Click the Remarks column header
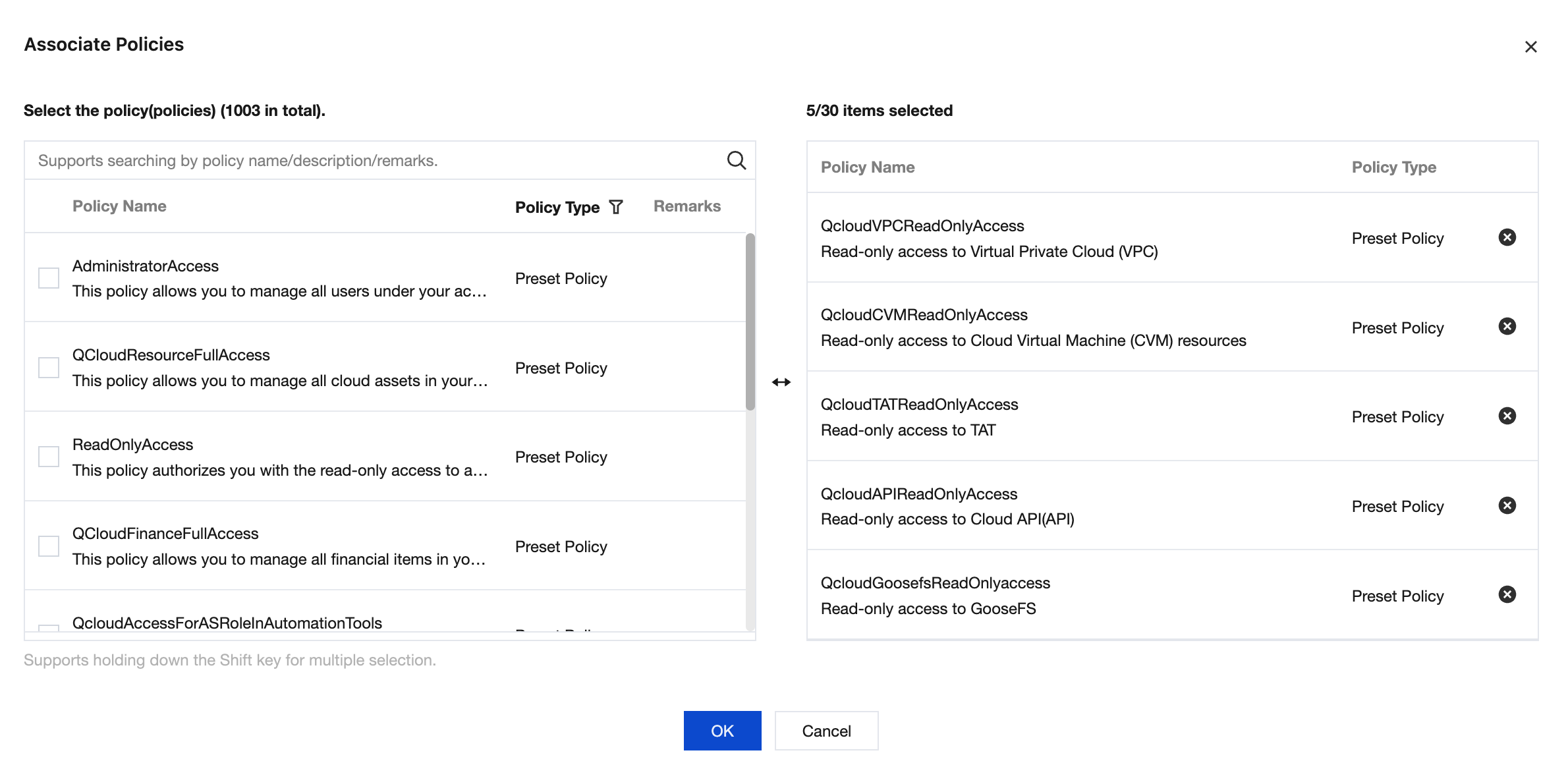1568x763 pixels. click(686, 206)
